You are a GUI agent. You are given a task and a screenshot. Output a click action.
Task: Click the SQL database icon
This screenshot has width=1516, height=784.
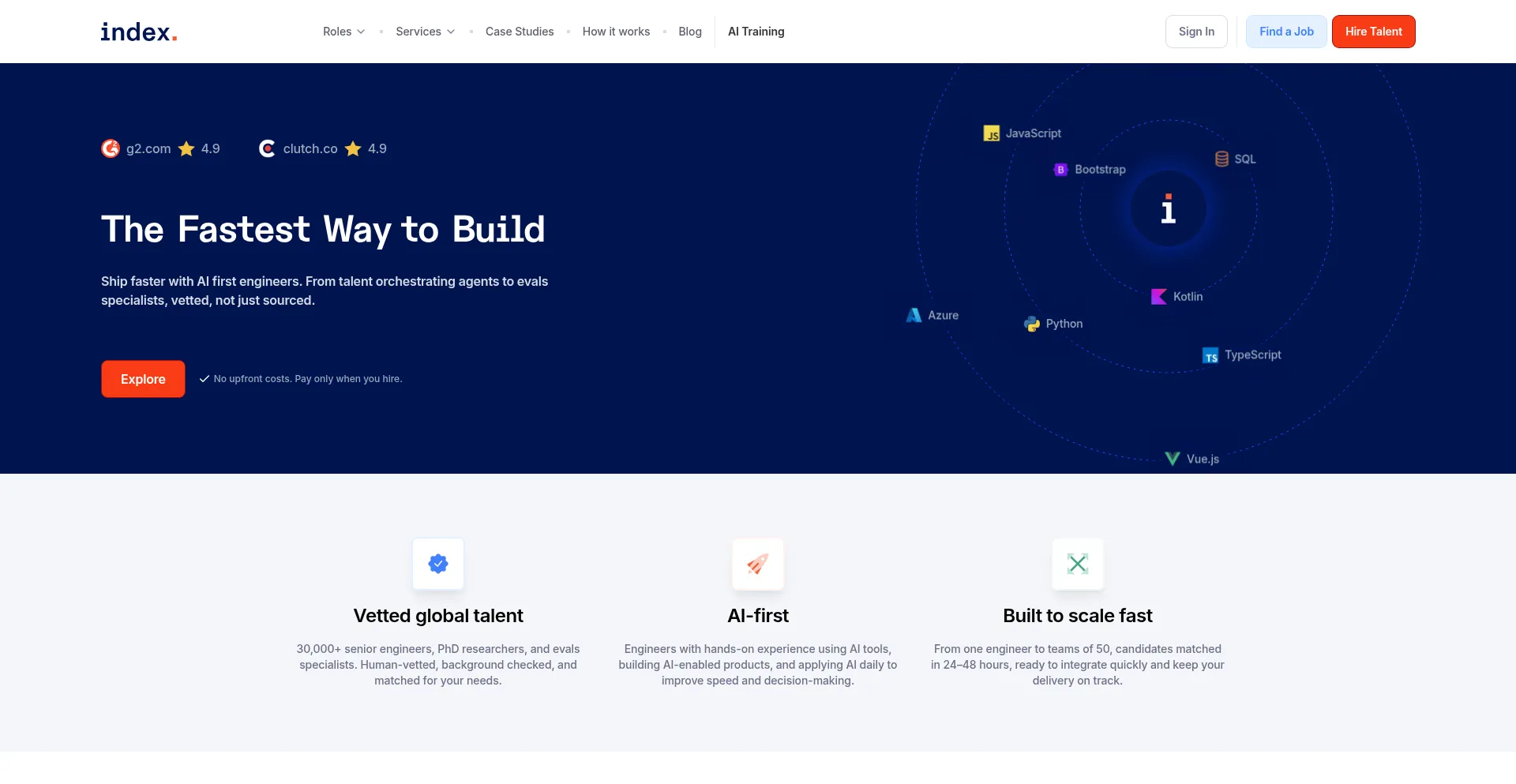(1221, 159)
